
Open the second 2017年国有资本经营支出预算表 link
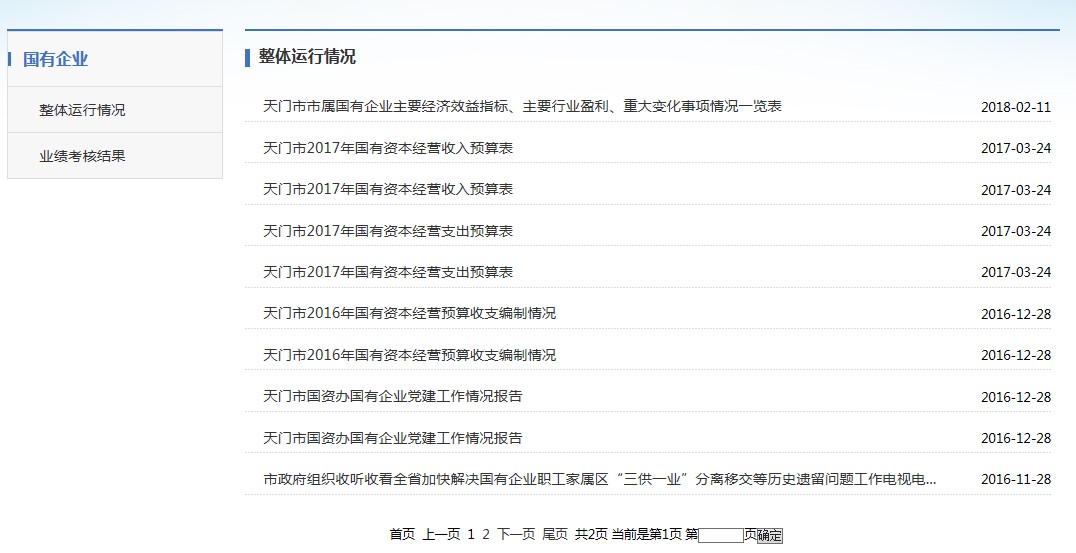coord(387,272)
